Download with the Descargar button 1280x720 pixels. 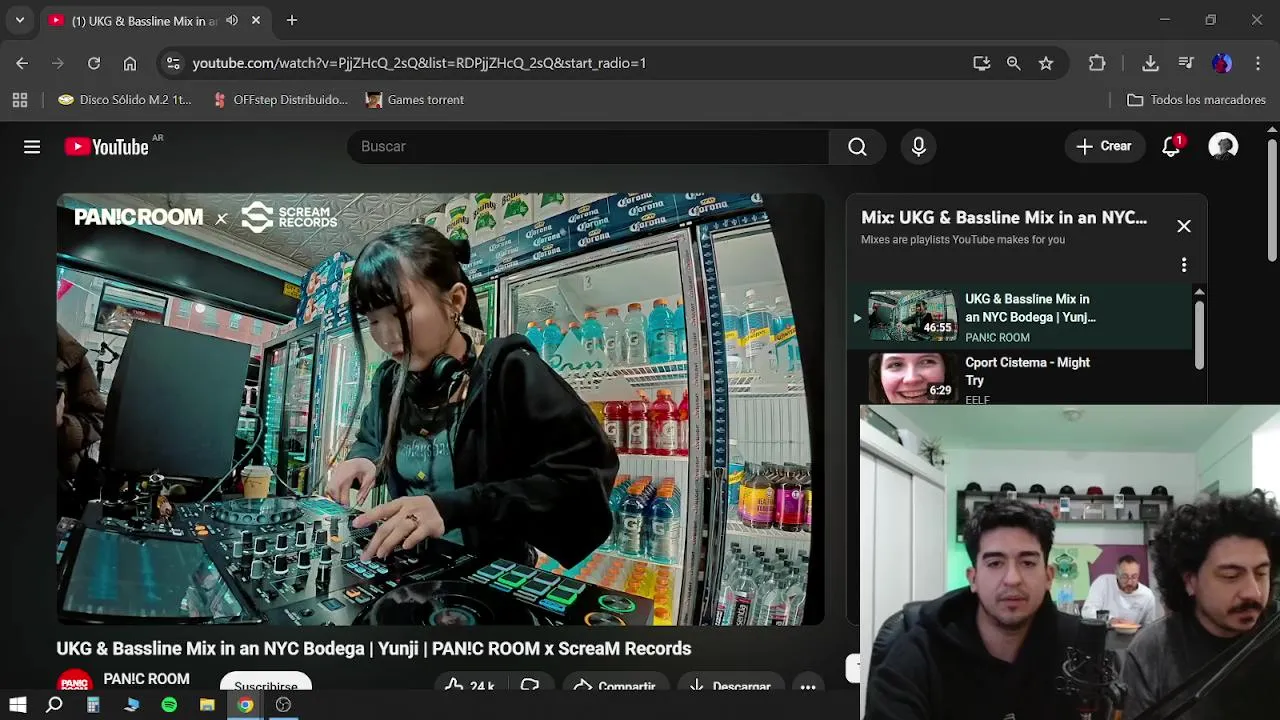point(729,685)
